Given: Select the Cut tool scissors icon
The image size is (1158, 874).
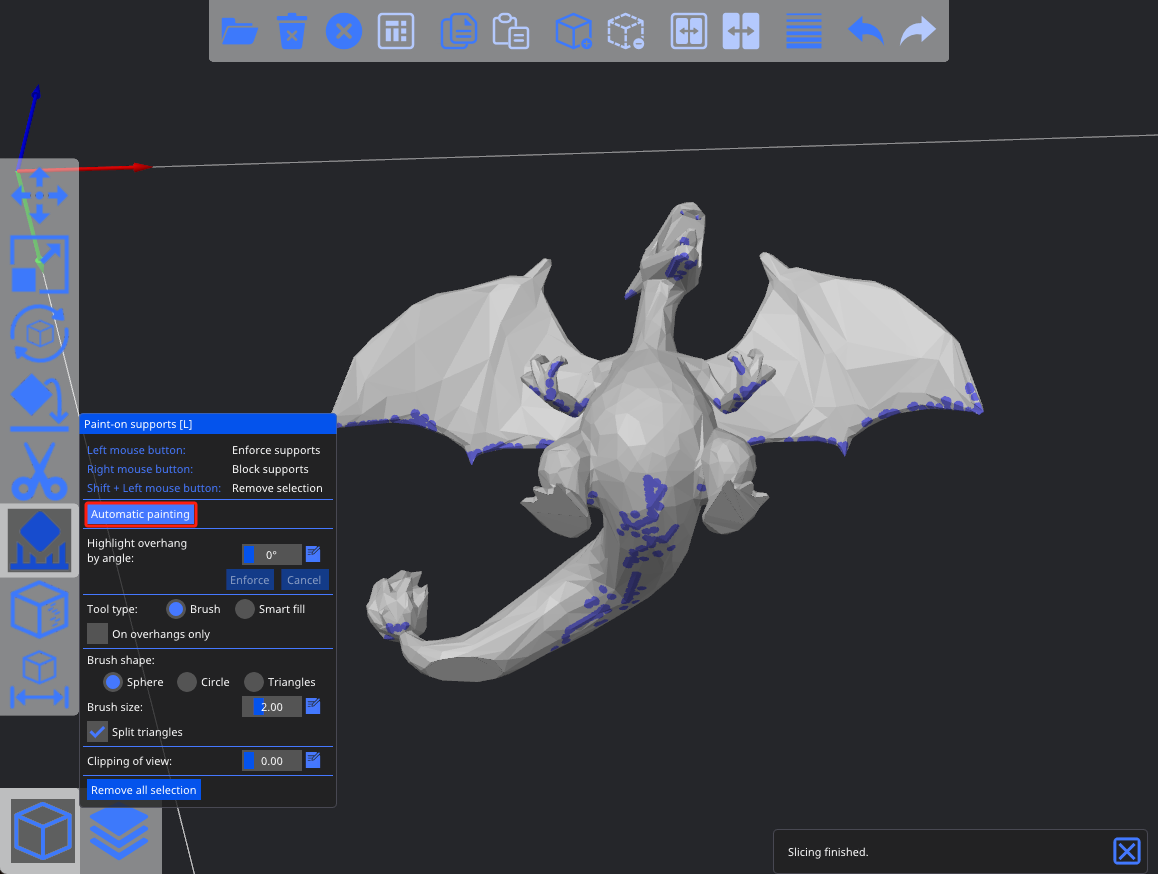Looking at the screenshot, I should pyautogui.click(x=39, y=469).
